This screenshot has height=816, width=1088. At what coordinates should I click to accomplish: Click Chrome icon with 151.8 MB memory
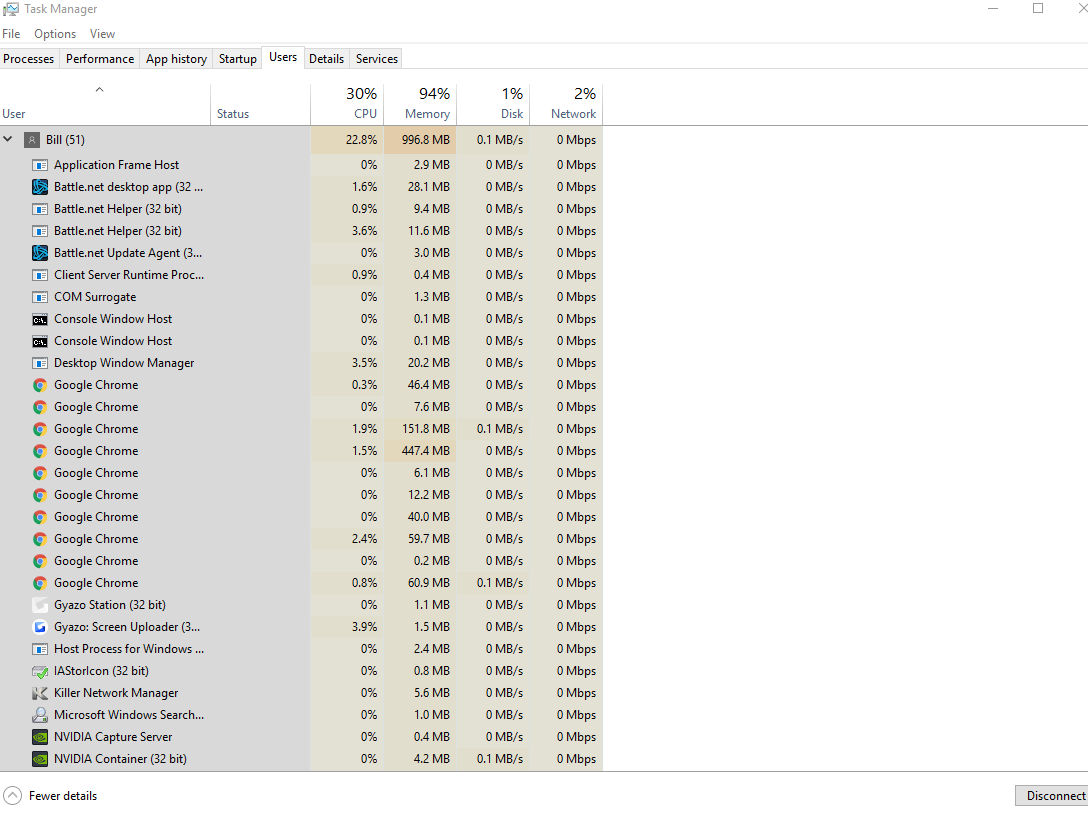tap(40, 429)
